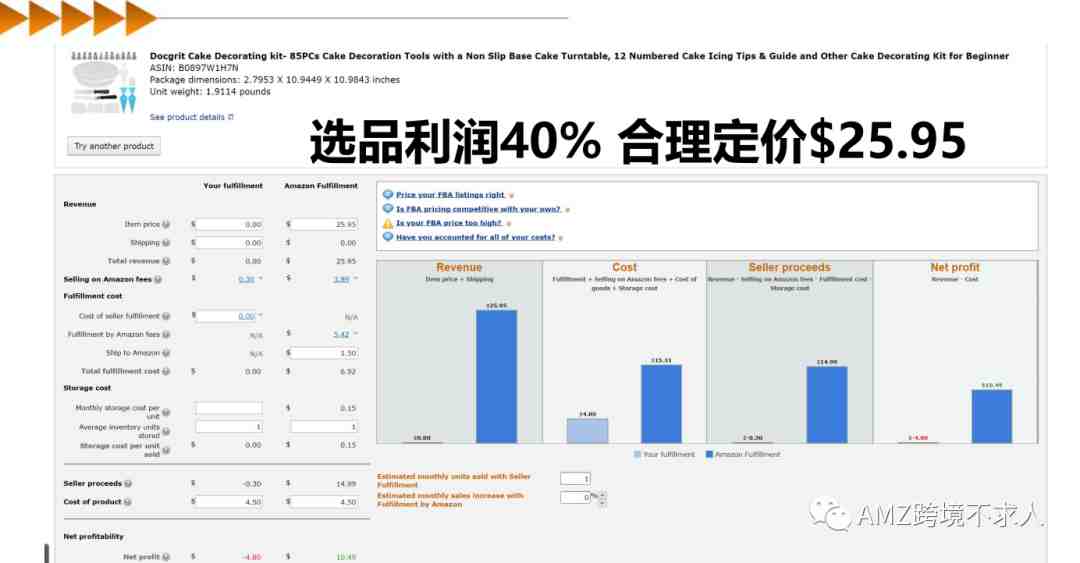
Task: Open help icon beside Total revenue
Action: [166, 261]
